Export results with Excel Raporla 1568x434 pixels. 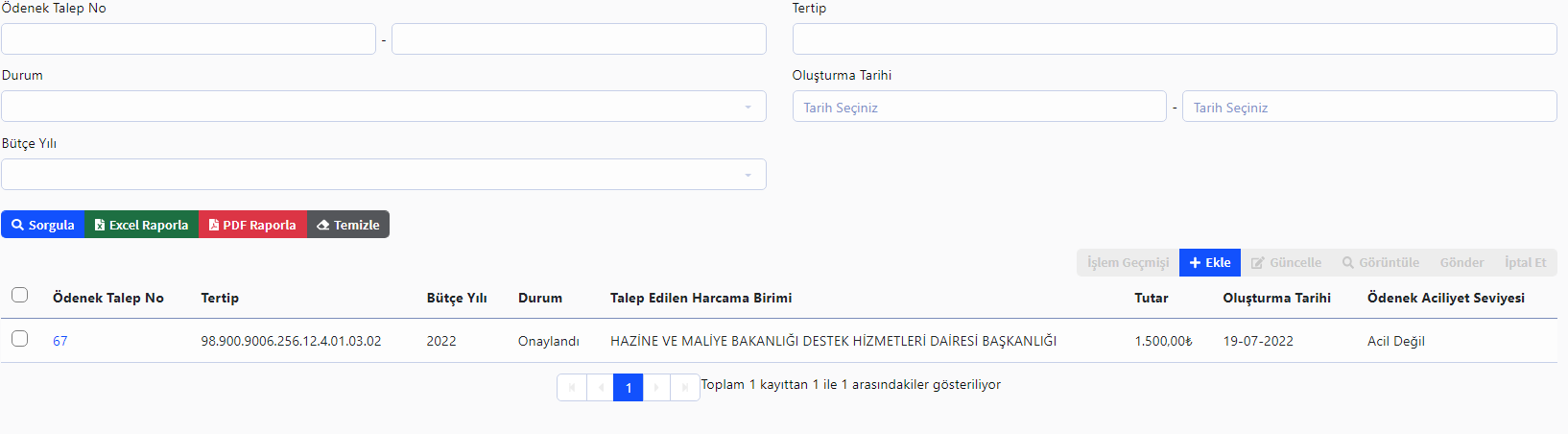coord(141,225)
